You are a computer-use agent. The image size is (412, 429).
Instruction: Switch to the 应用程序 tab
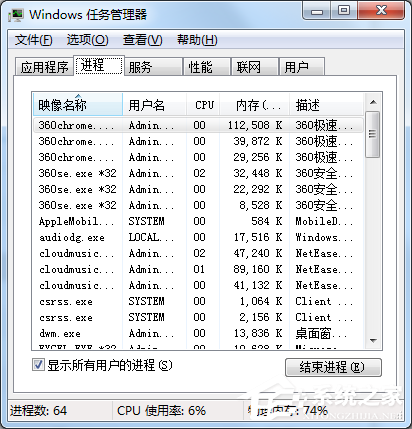pyautogui.click(x=44, y=67)
